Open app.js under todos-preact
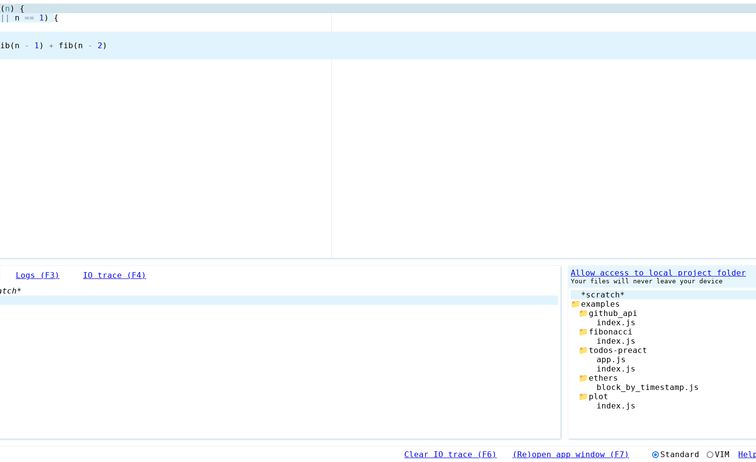Viewport: 756px width, 462px height. (610, 360)
